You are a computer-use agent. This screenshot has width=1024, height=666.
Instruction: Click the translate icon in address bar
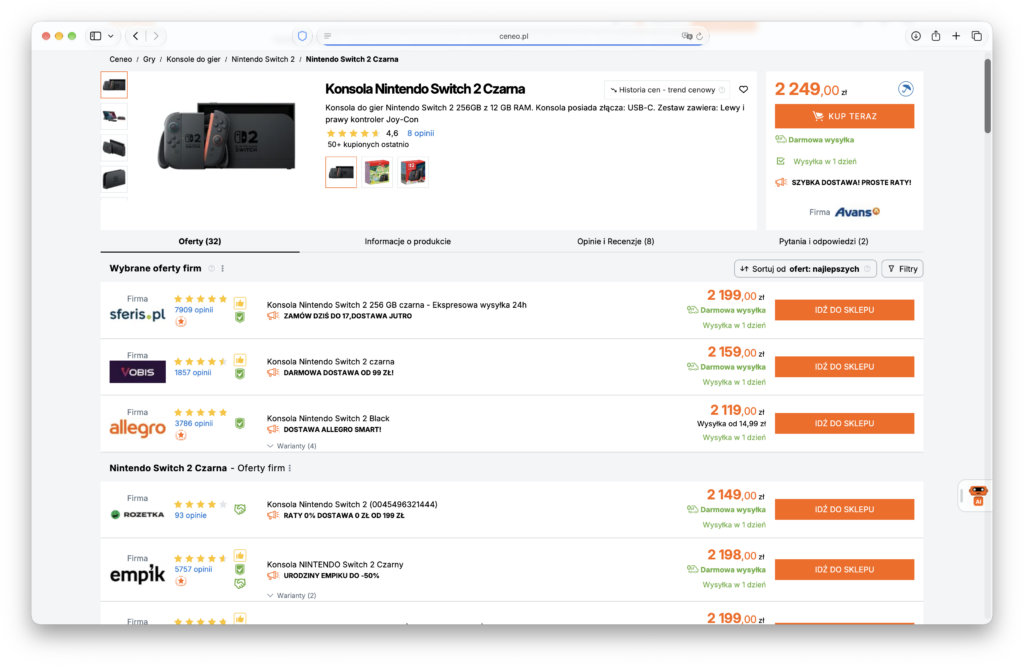pyautogui.click(x=686, y=36)
